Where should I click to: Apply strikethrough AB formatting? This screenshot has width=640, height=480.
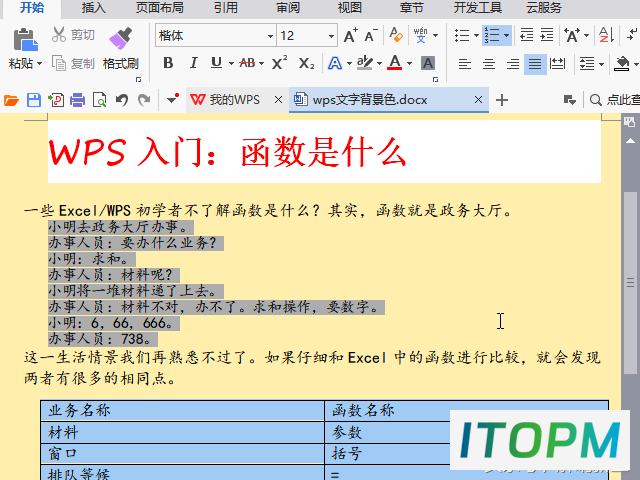pyautogui.click(x=247, y=63)
